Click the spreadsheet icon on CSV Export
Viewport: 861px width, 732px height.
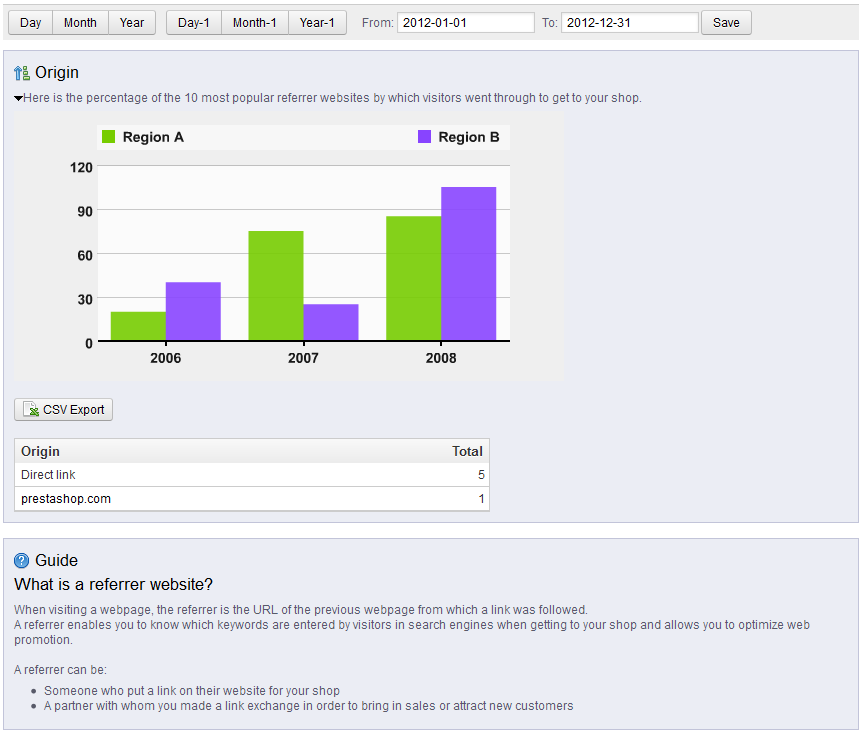tap(31, 410)
